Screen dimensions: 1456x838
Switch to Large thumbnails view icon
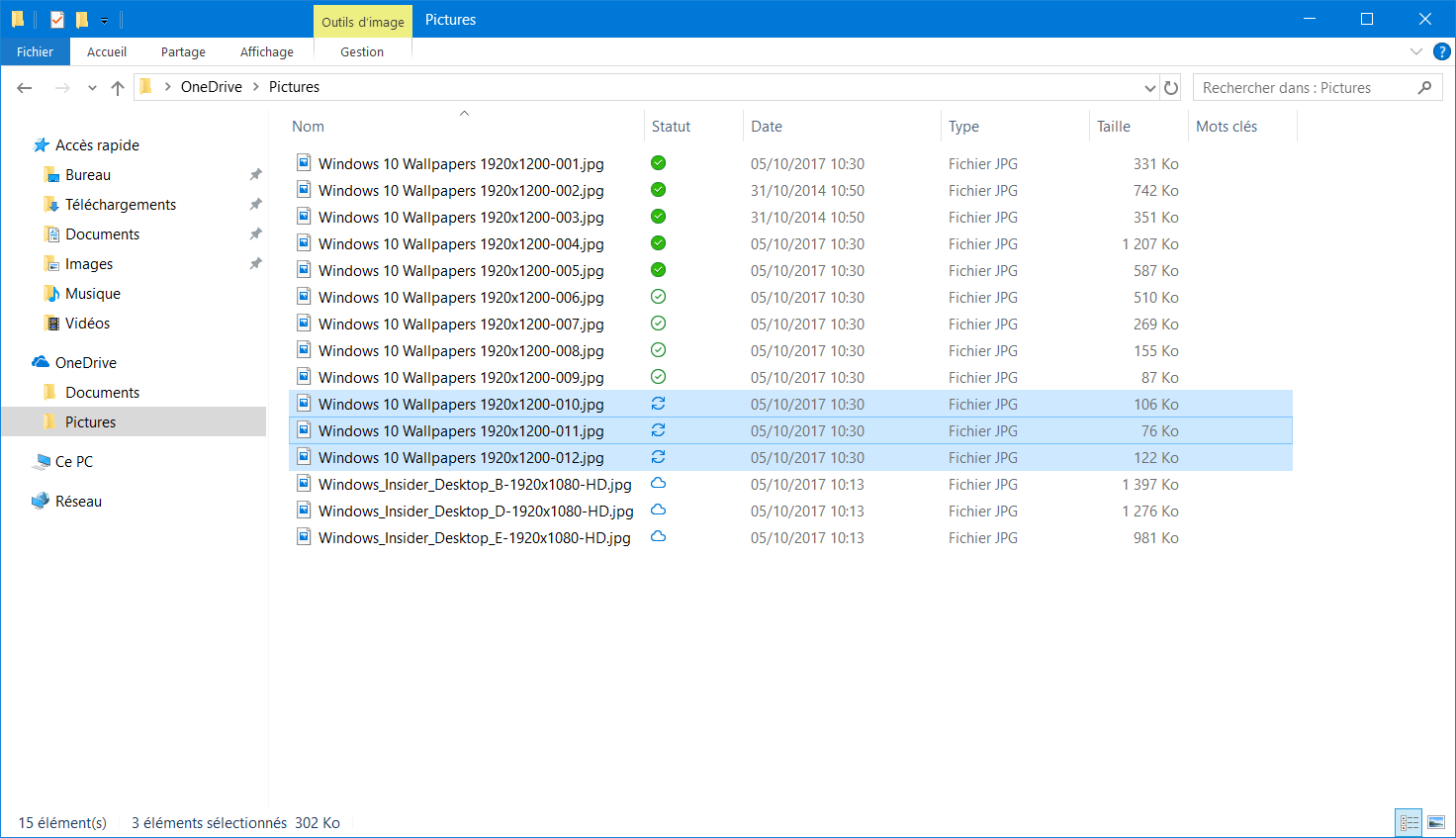click(1436, 822)
